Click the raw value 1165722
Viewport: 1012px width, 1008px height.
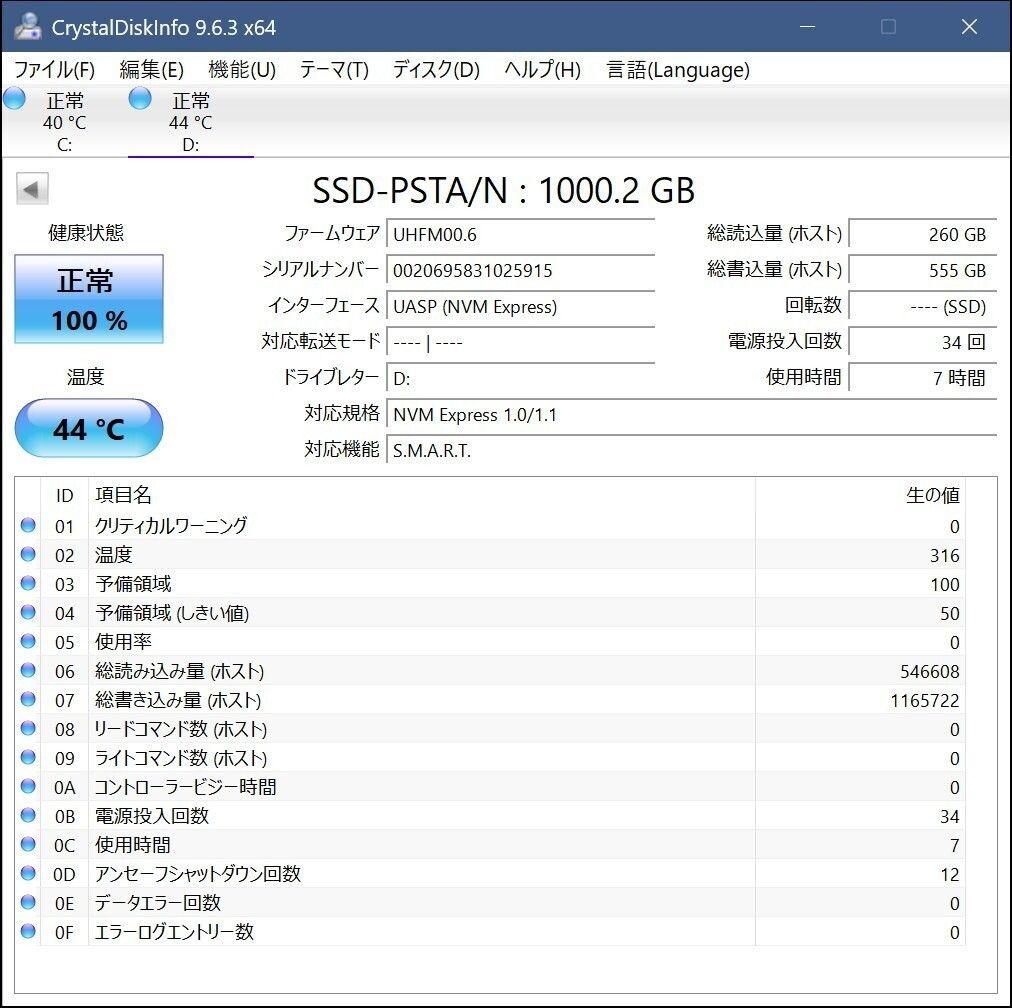(925, 700)
